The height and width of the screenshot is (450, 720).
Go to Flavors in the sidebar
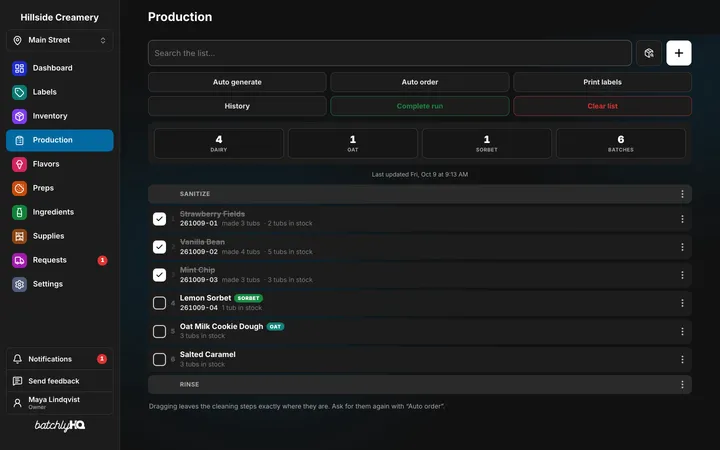(x=60, y=164)
